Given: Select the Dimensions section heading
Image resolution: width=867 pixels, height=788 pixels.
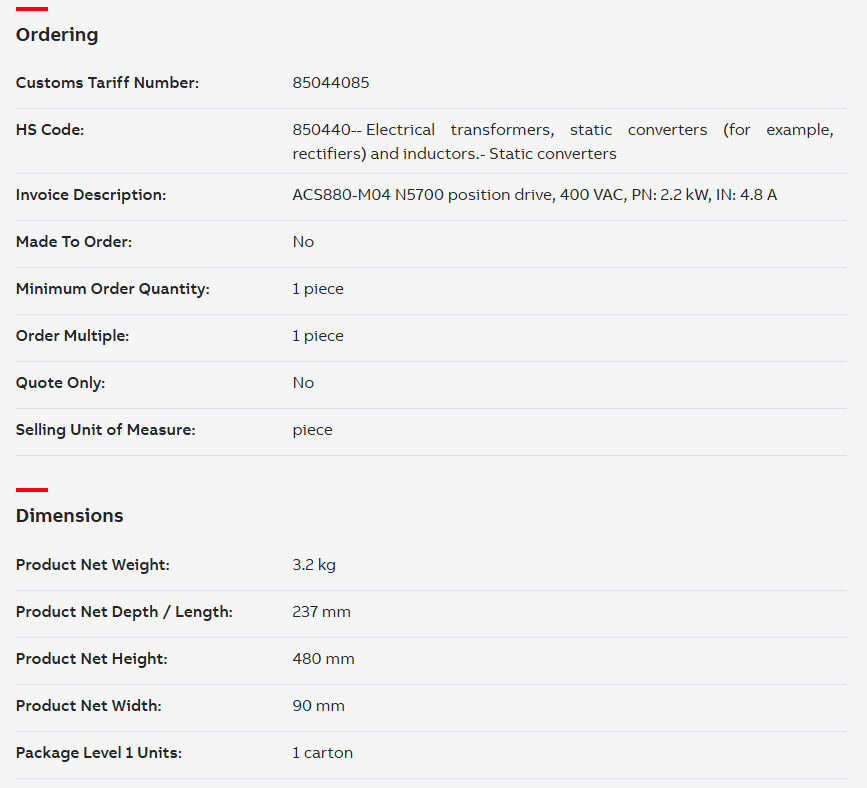Looking at the screenshot, I should (70, 515).
